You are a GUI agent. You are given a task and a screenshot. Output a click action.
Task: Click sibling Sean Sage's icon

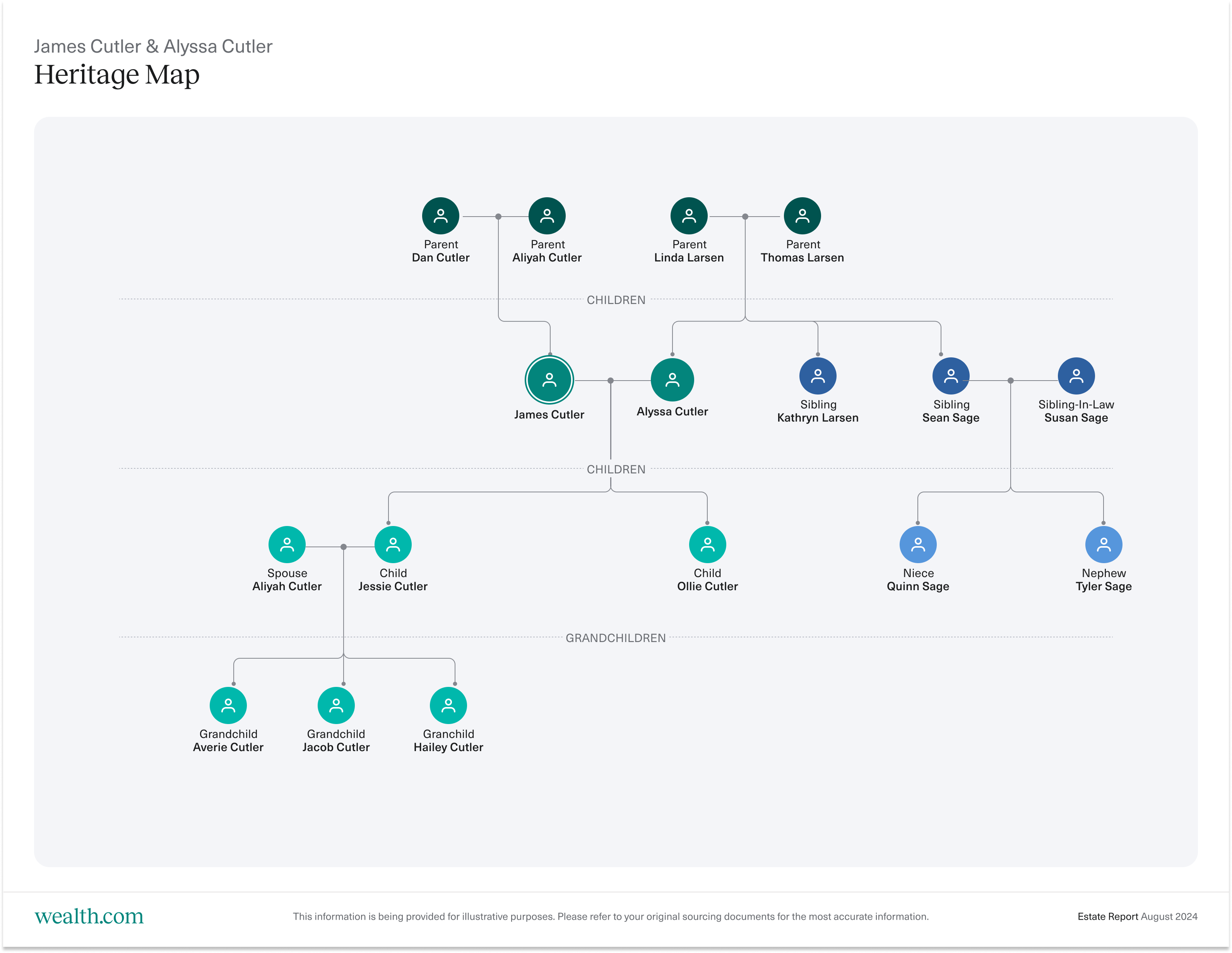click(951, 376)
